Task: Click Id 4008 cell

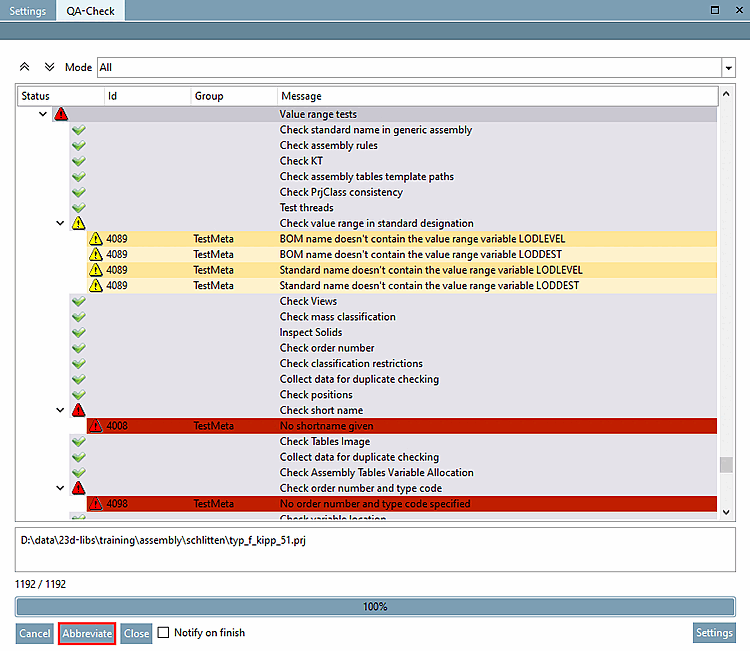Action: tap(117, 426)
